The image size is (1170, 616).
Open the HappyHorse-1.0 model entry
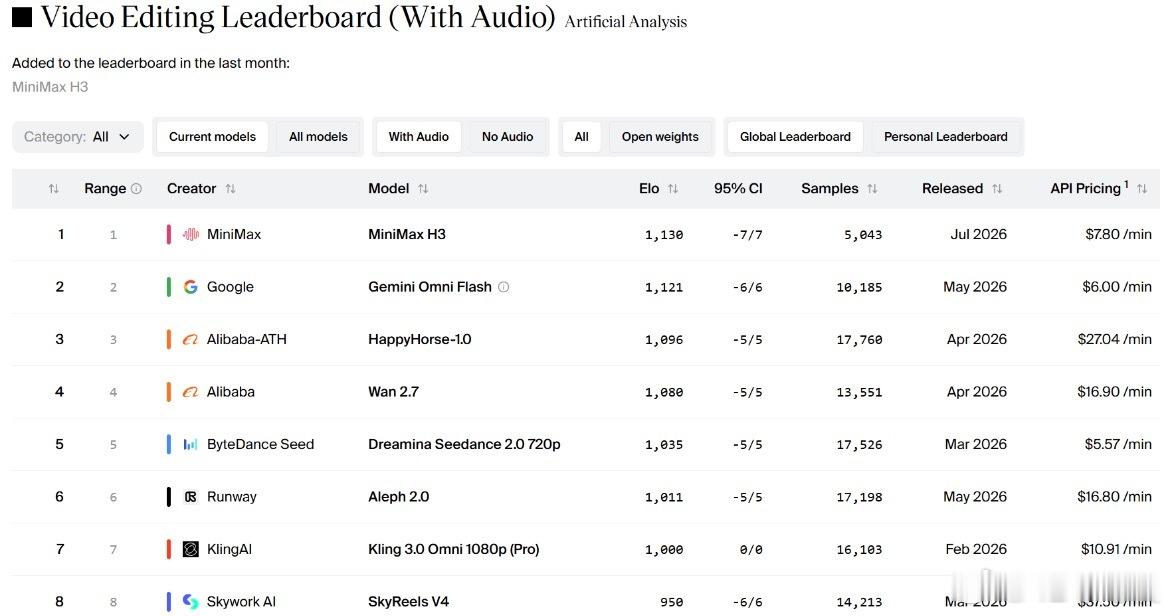(x=419, y=339)
